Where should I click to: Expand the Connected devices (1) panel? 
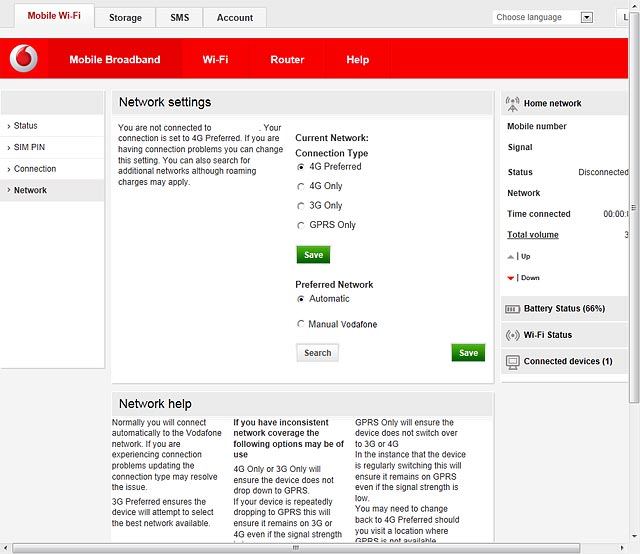coord(564,362)
